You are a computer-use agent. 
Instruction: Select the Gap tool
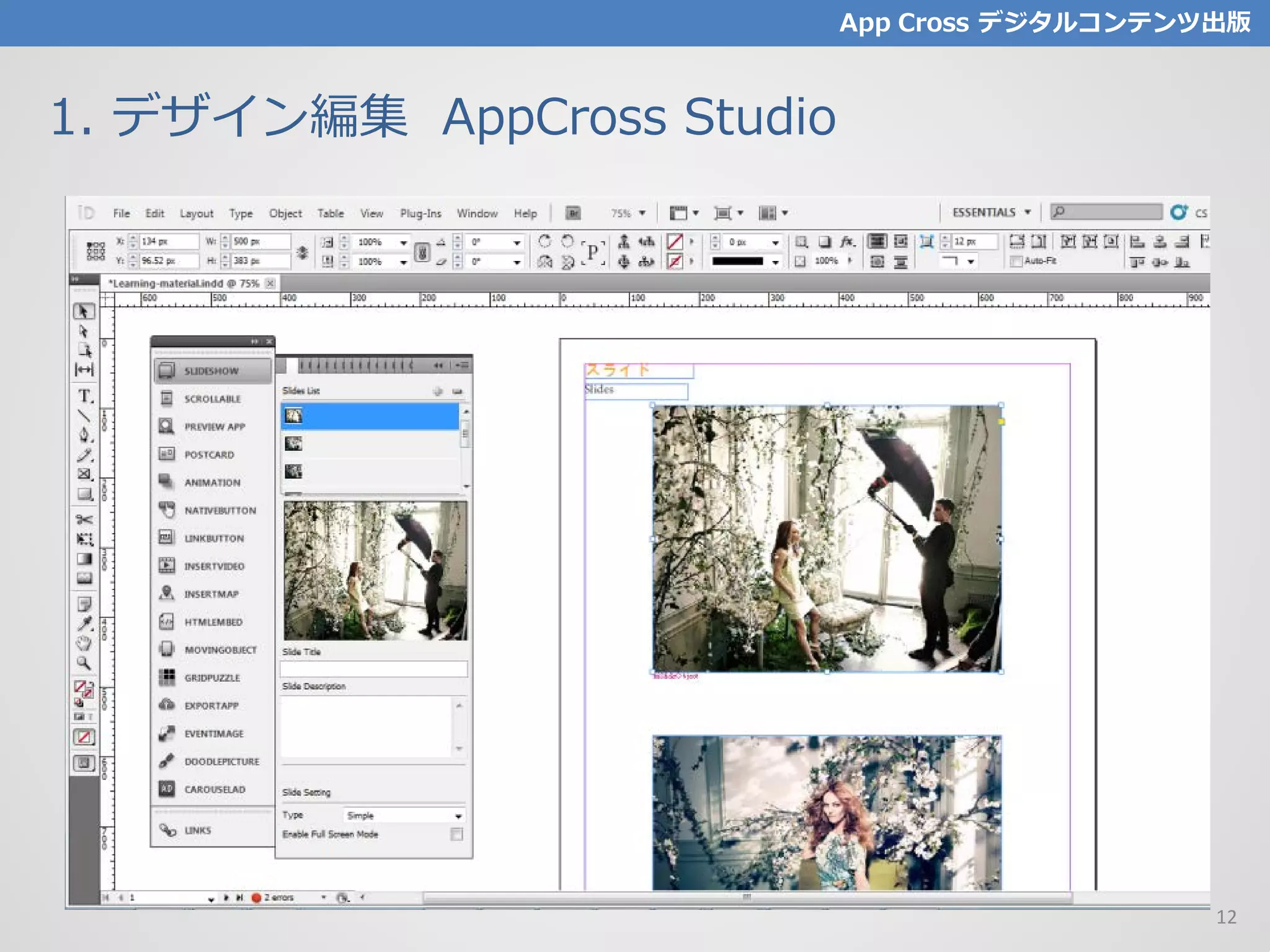tap(84, 370)
